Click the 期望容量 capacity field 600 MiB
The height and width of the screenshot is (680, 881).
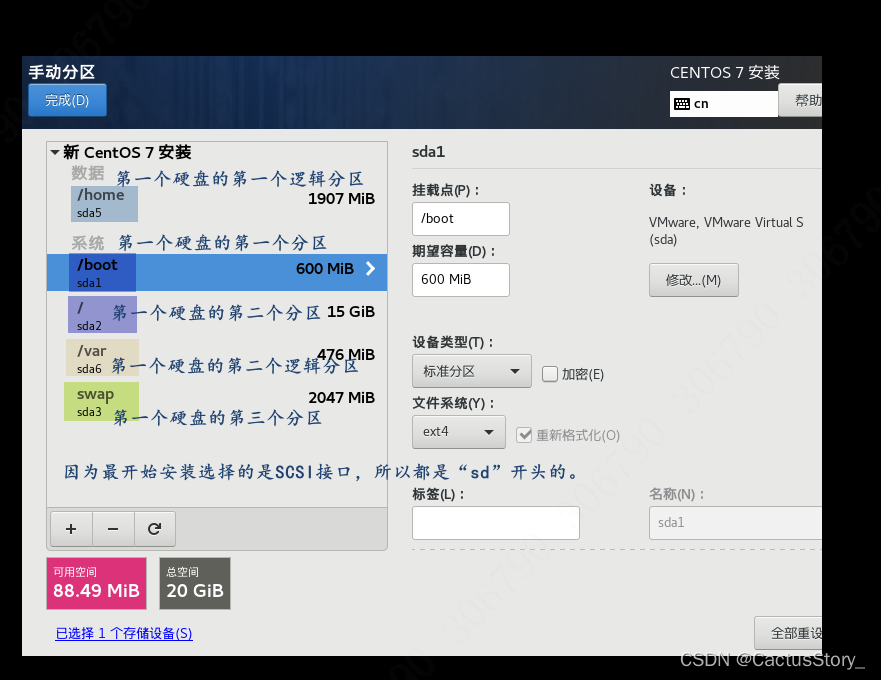coord(461,279)
